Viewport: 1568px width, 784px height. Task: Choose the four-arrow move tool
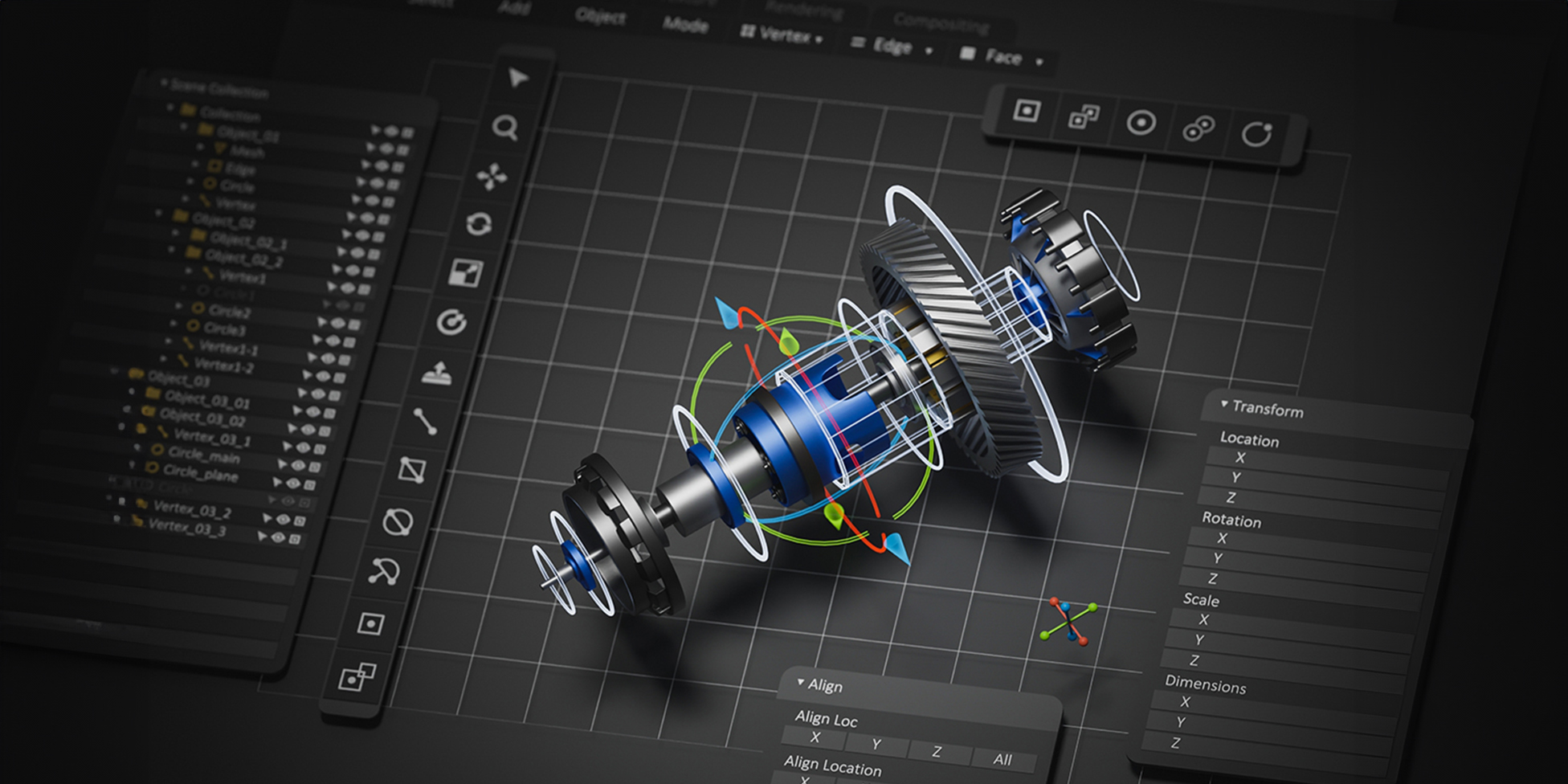492,176
